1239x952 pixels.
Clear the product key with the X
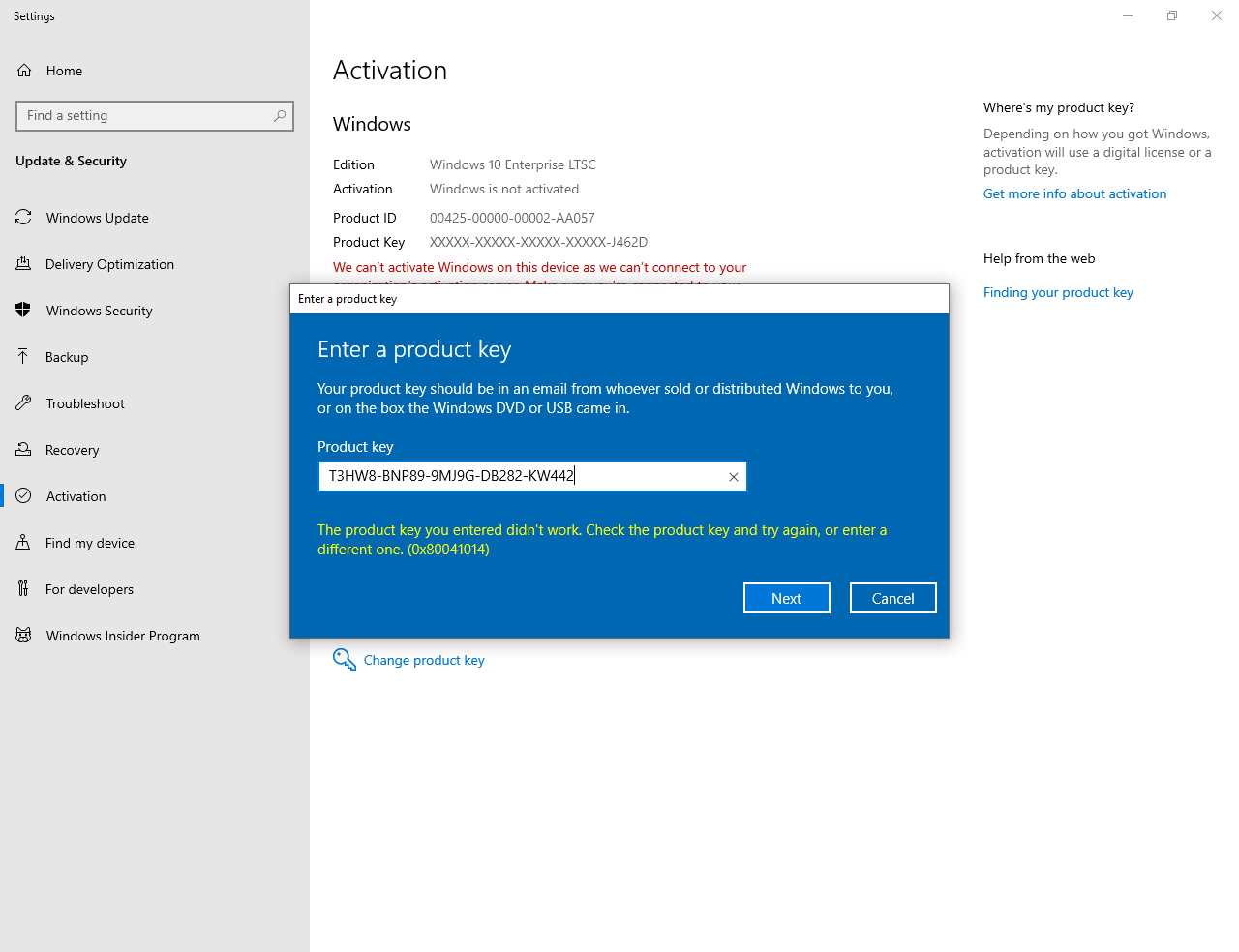point(734,477)
